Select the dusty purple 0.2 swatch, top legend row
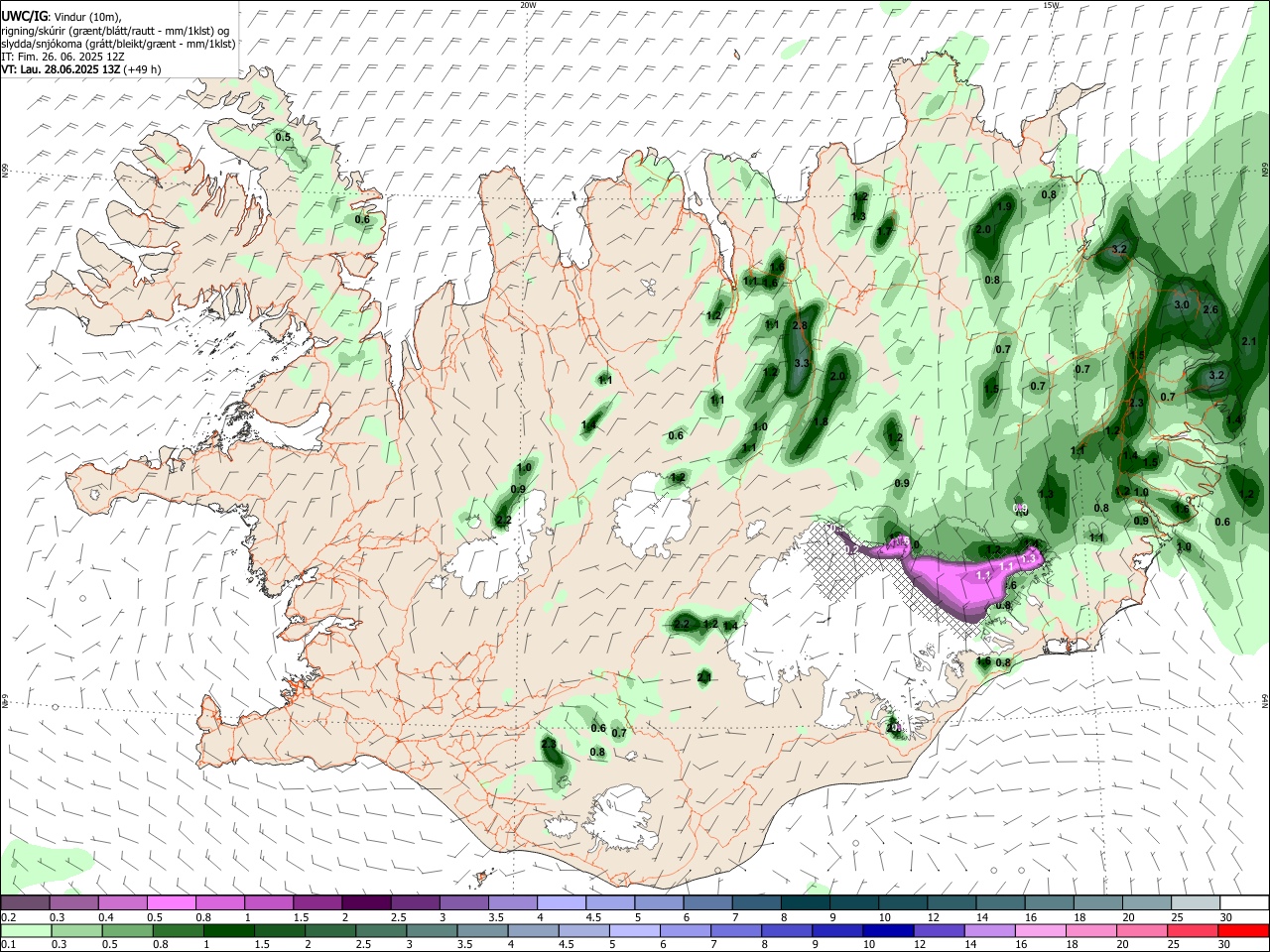The image size is (1270, 952). [x=25, y=903]
